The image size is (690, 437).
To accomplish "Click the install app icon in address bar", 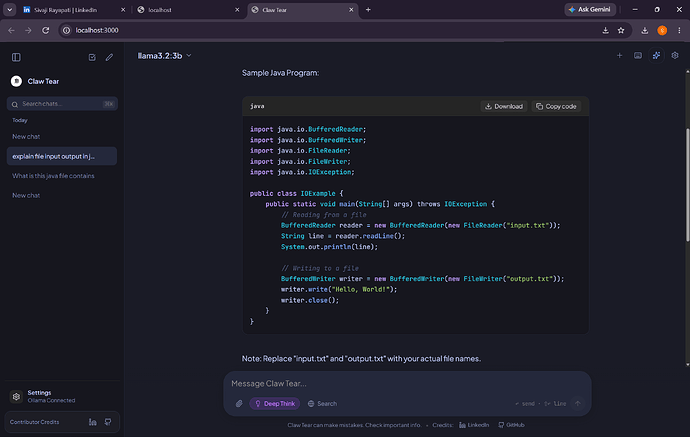I will point(606,30).
